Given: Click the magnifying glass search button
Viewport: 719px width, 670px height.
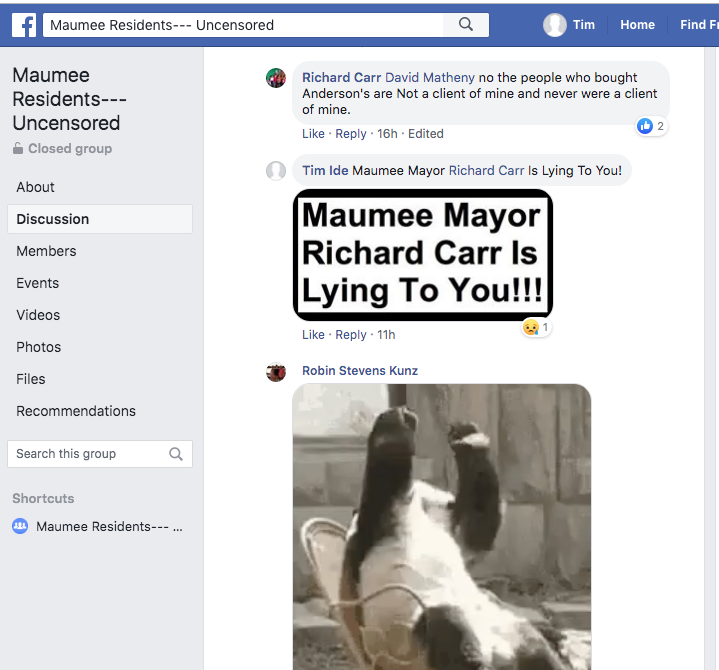Looking at the screenshot, I should pos(466,25).
